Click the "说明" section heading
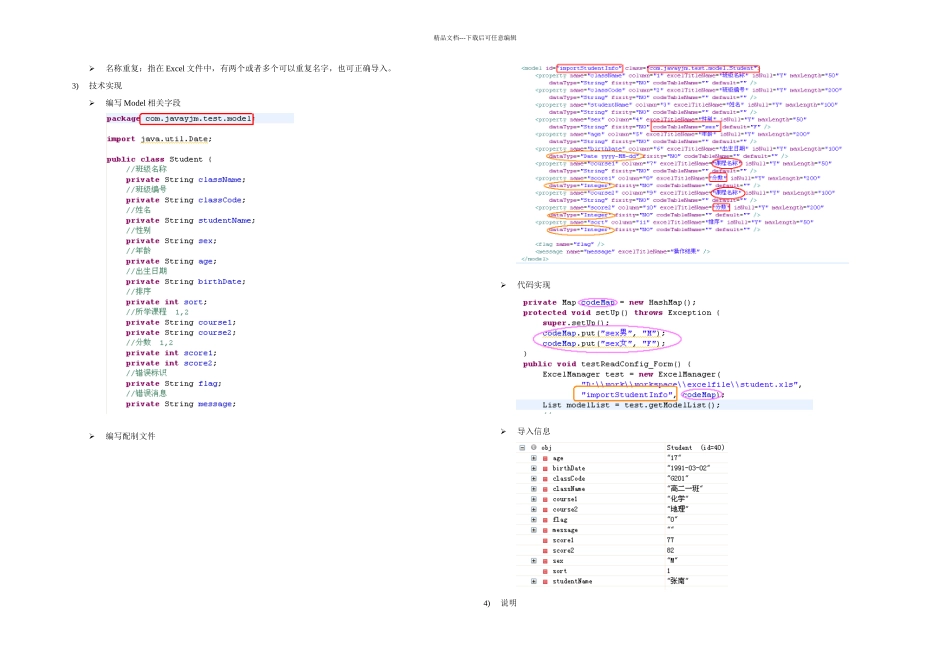Screen dimensions: 950x672 click(509, 603)
